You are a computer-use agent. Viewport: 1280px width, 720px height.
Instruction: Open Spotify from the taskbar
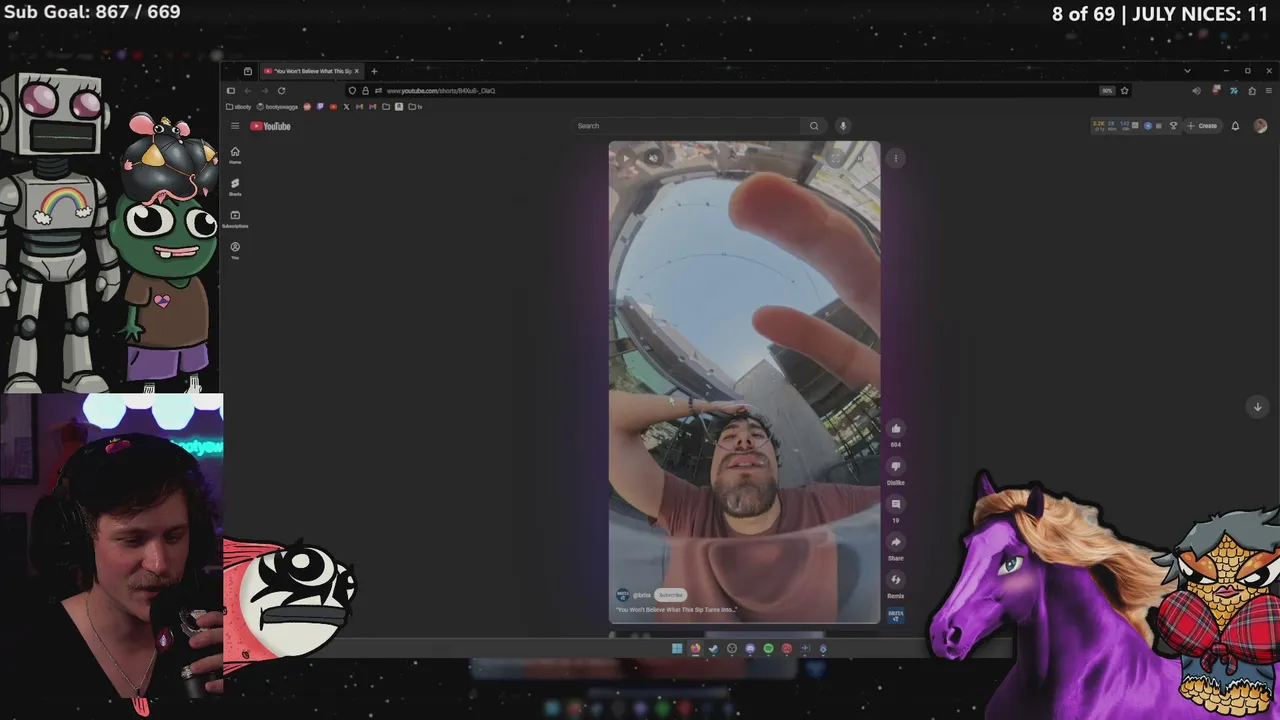[x=768, y=648]
